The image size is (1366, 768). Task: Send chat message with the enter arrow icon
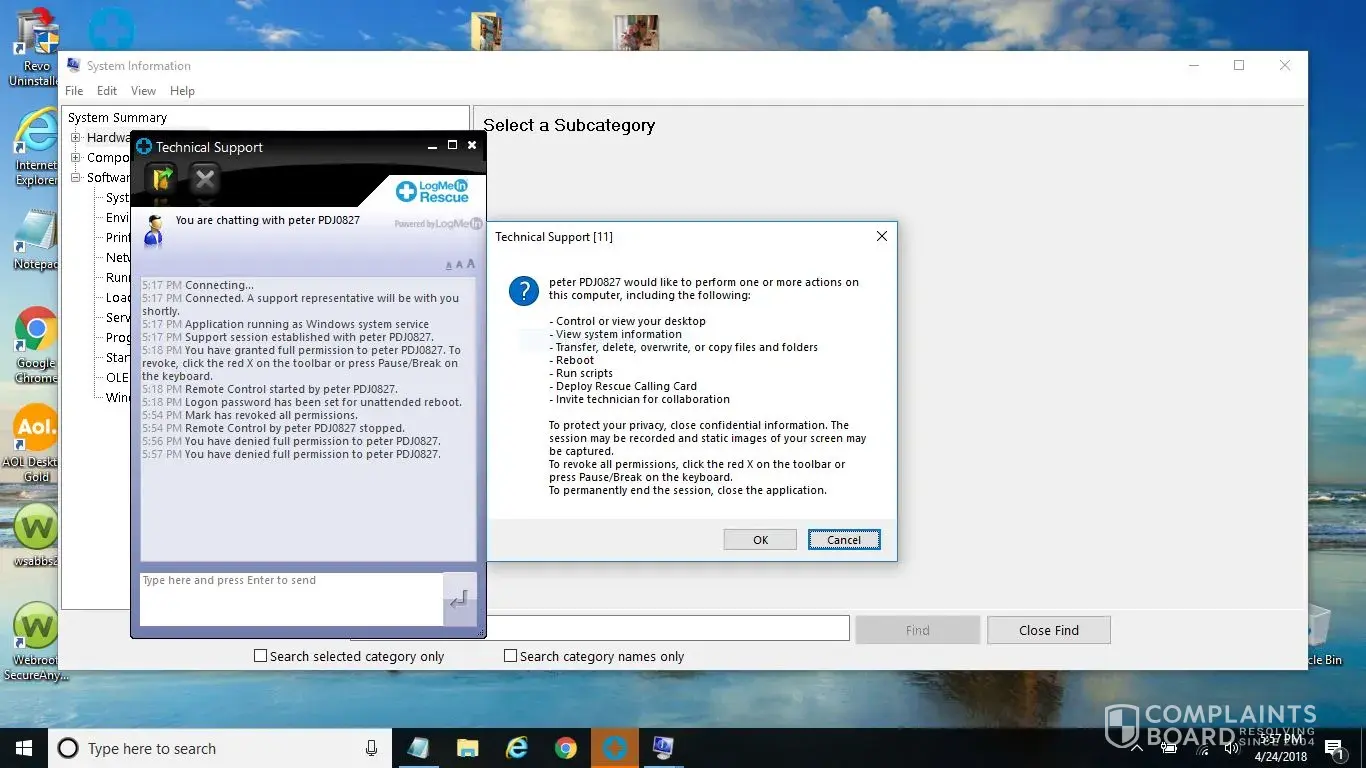click(459, 599)
